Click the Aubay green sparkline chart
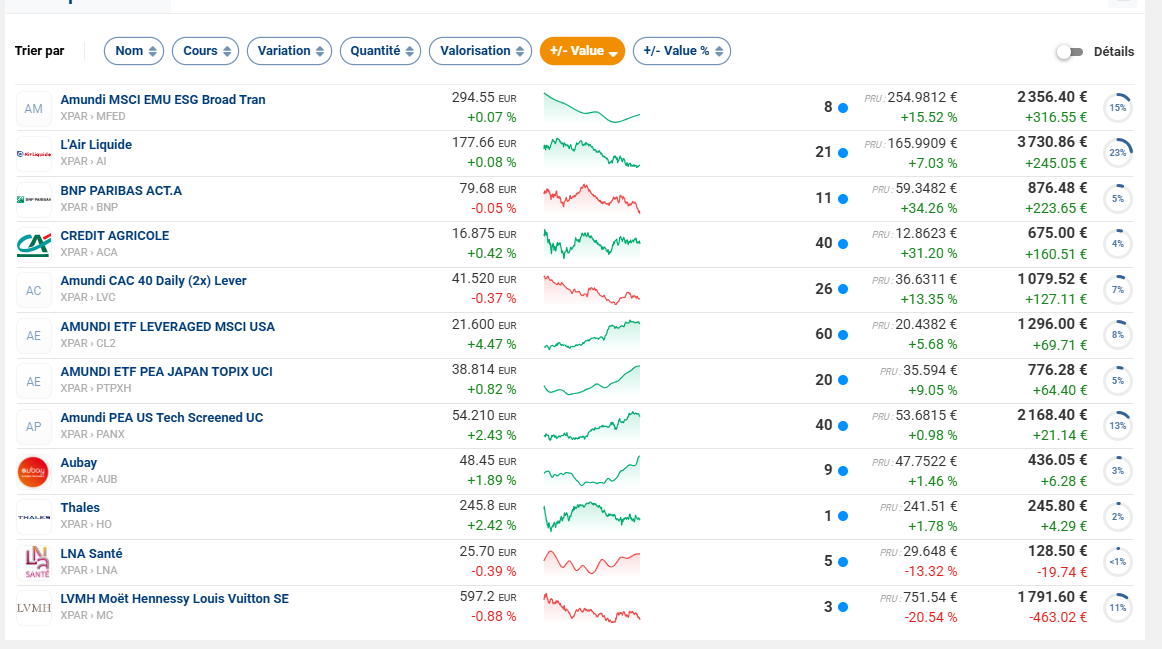The height and width of the screenshot is (649, 1162). pyautogui.click(x=591, y=470)
